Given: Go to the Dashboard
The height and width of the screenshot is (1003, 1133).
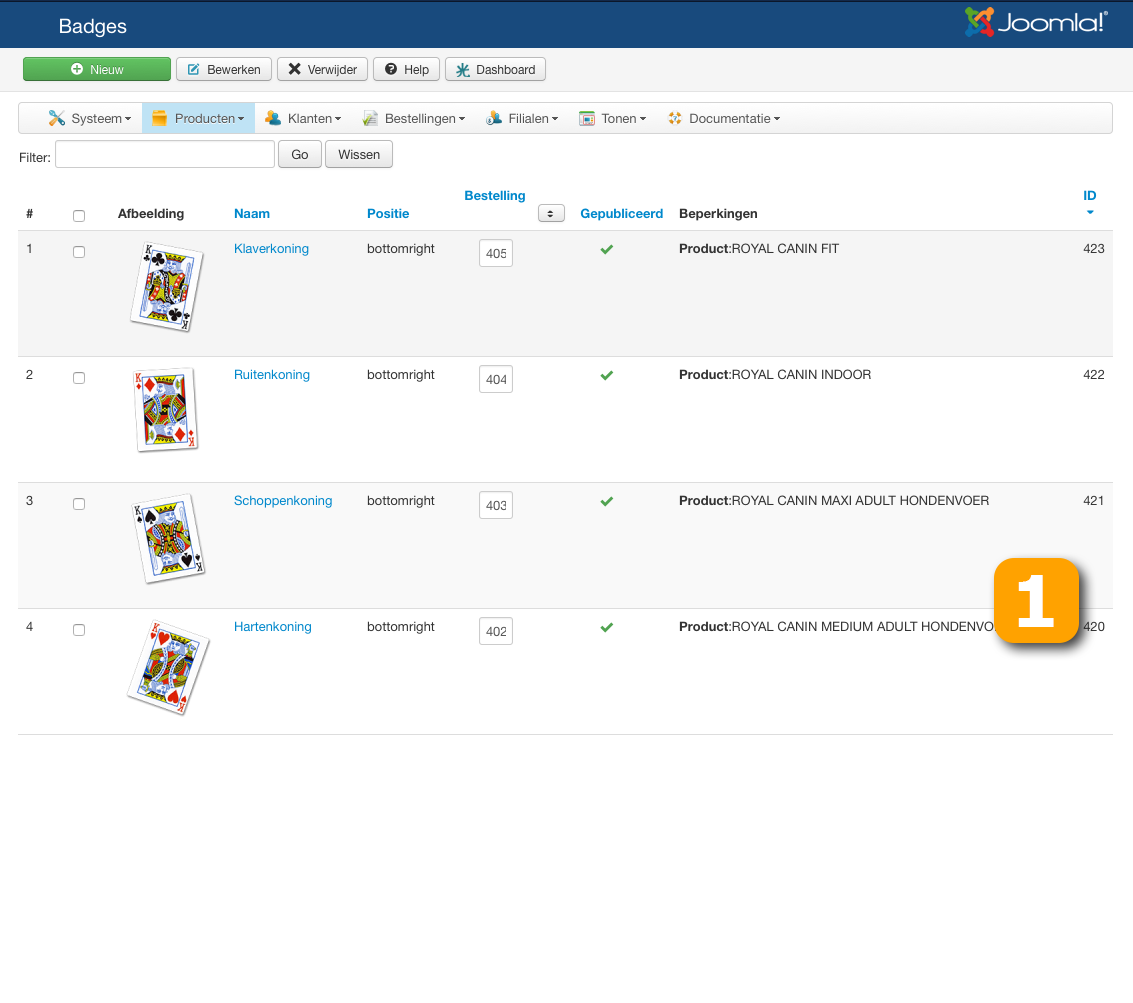Looking at the screenshot, I should point(495,69).
